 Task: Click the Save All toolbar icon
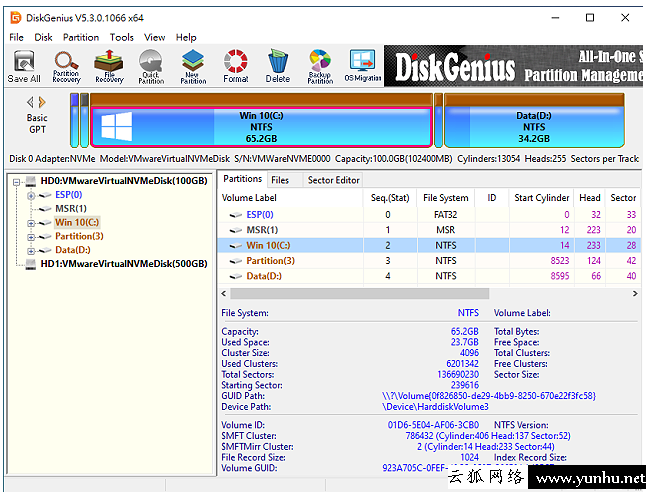click(x=24, y=66)
